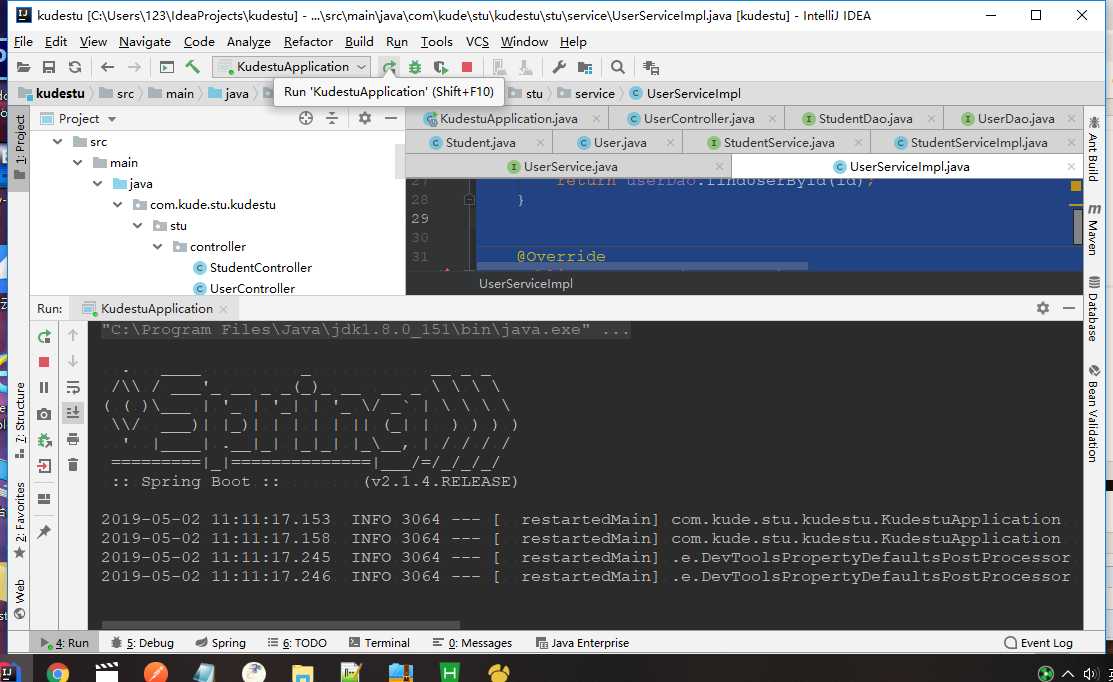Clear console with trash icon

click(72, 465)
